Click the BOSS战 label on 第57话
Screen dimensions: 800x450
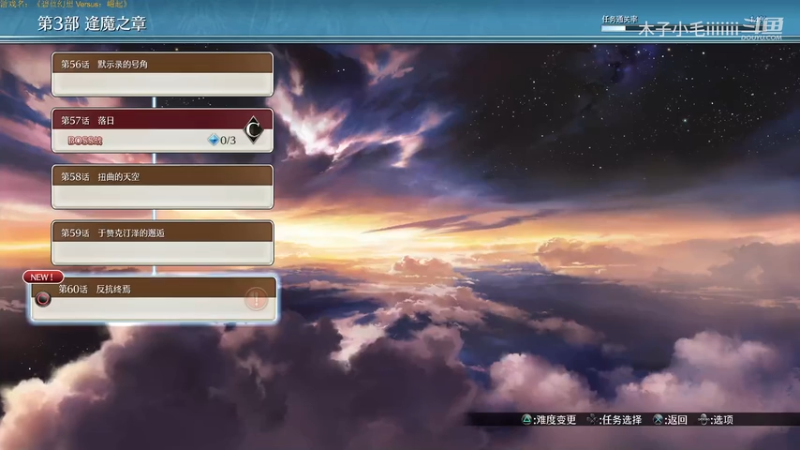click(85, 140)
